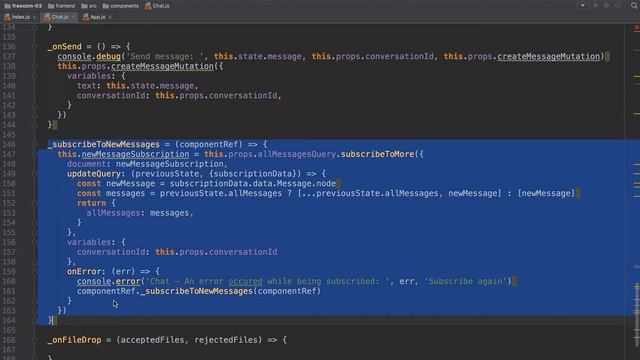Click 'console.debug' on line 137

[89, 56]
